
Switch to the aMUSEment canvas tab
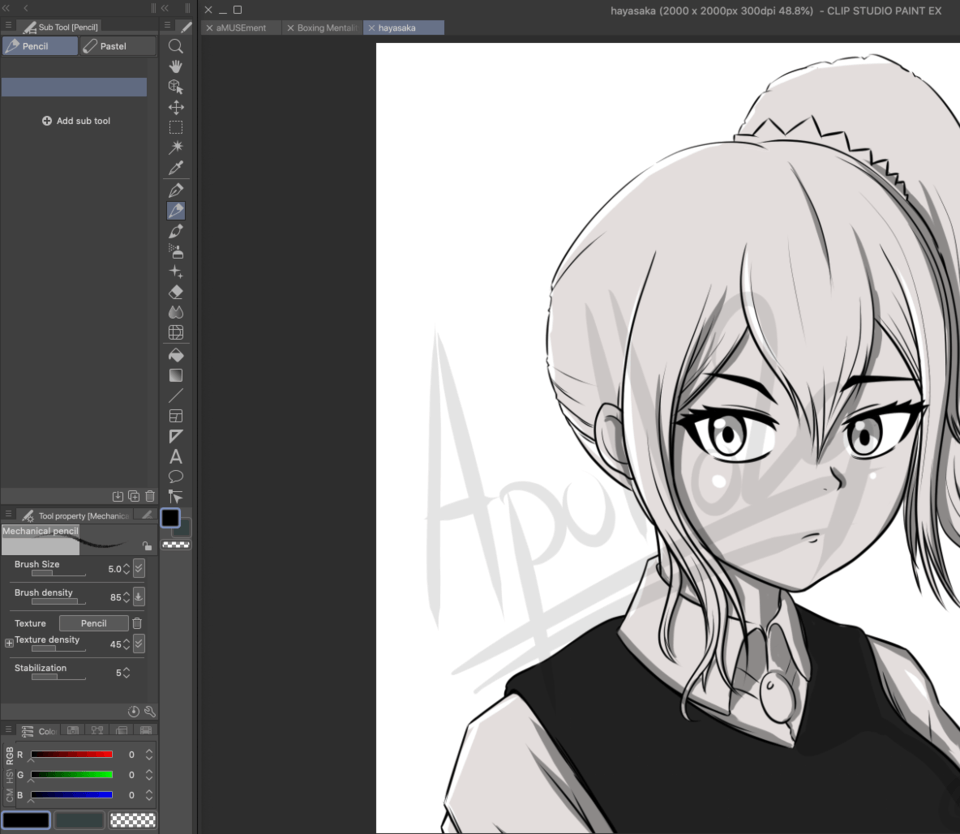[x=241, y=28]
